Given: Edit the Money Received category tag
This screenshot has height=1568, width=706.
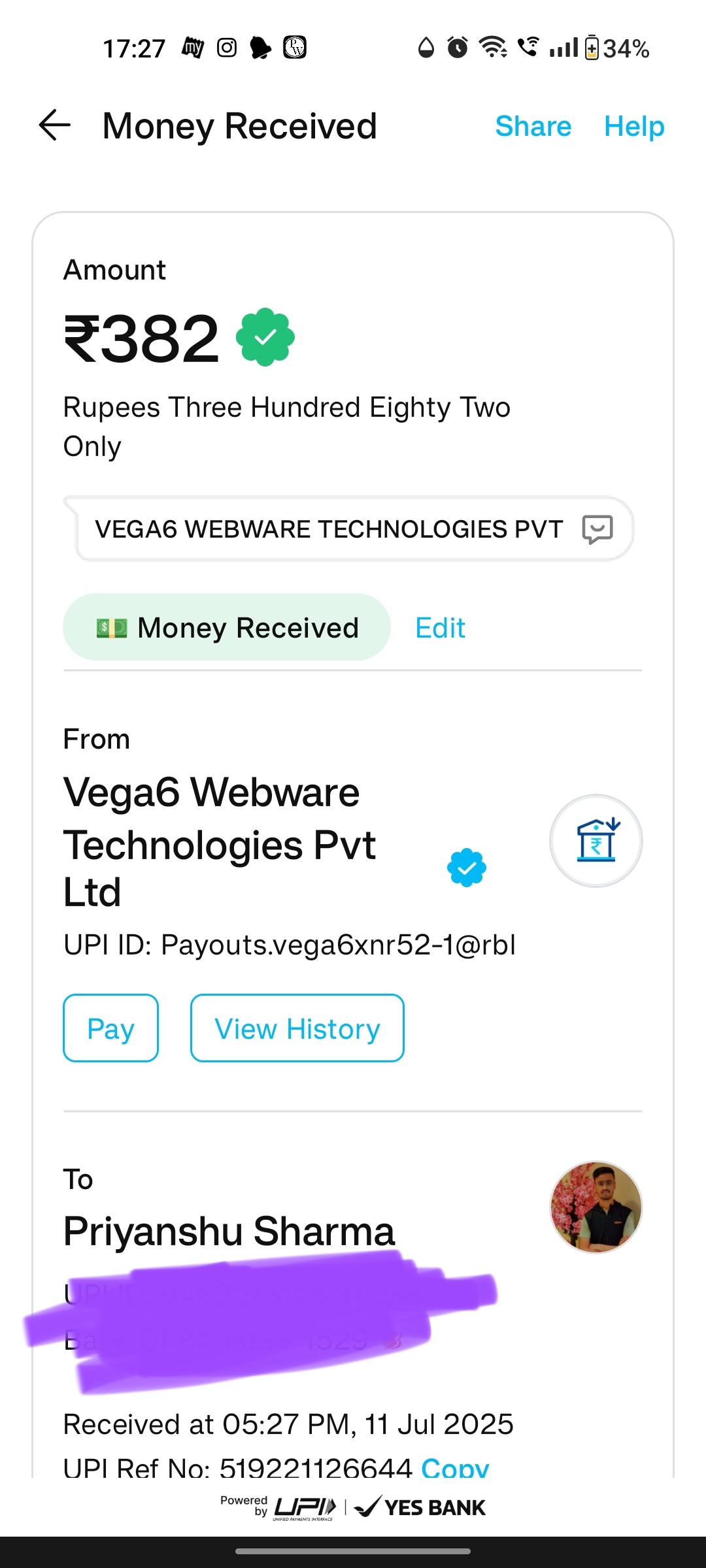Looking at the screenshot, I should click(441, 628).
